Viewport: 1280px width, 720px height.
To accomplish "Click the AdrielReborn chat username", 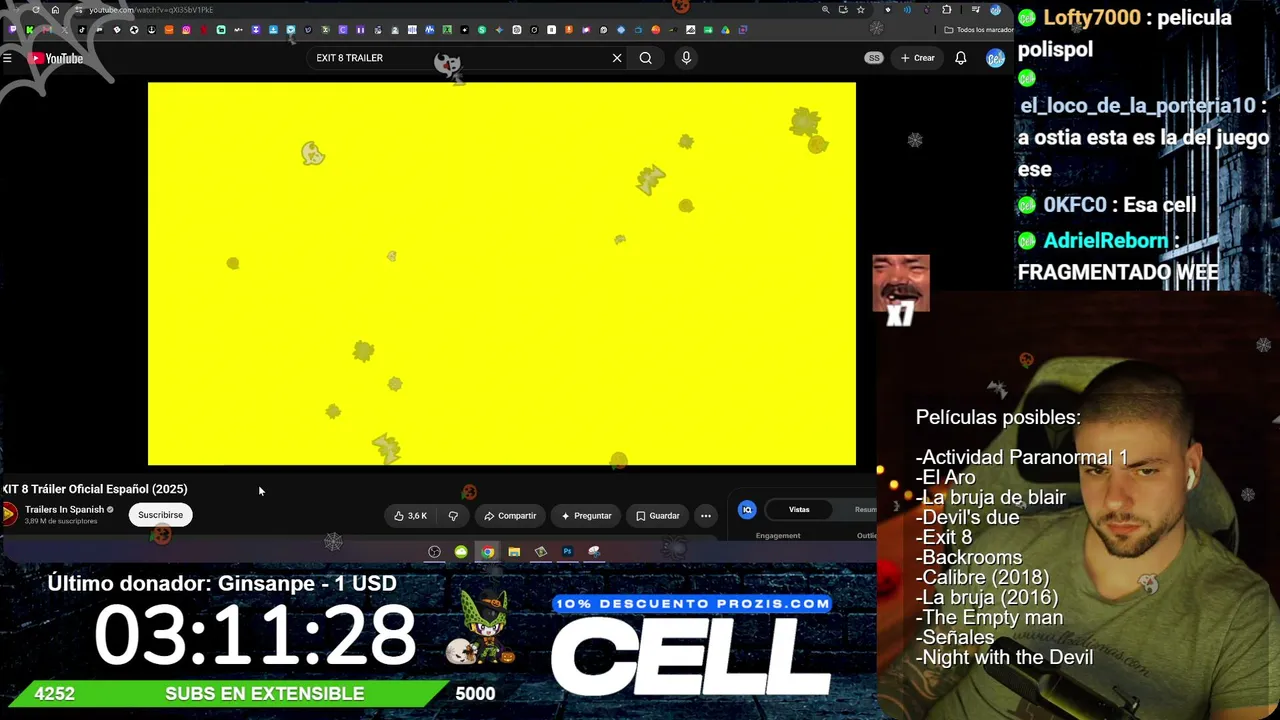I will (x=1105, y=241).
